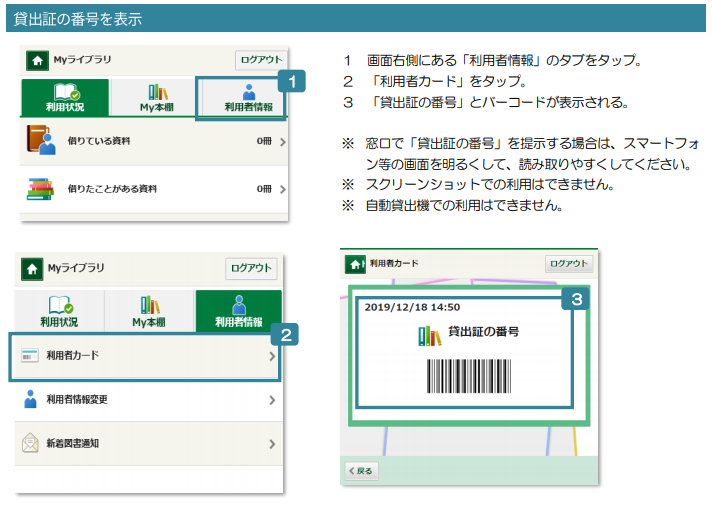
Task: Open the 借りている資料 row label
Action: tap(99, 141)
